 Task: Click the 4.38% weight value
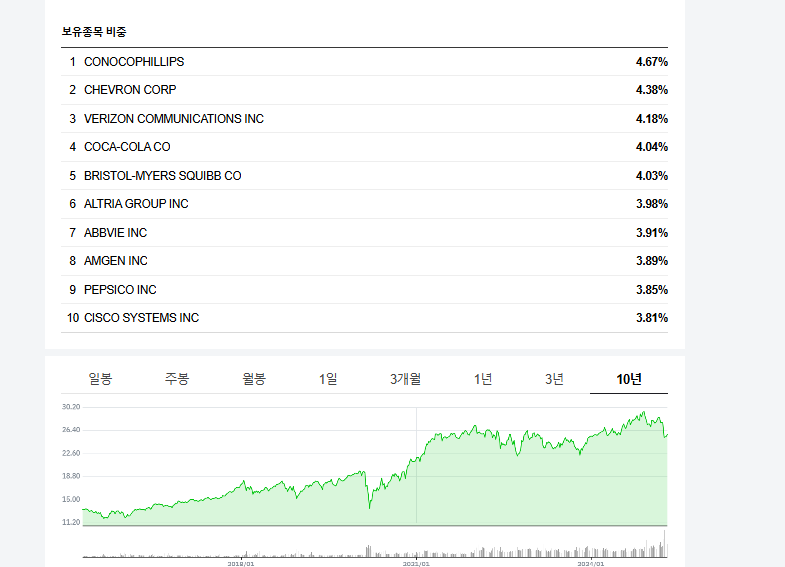tap(652, 90)
